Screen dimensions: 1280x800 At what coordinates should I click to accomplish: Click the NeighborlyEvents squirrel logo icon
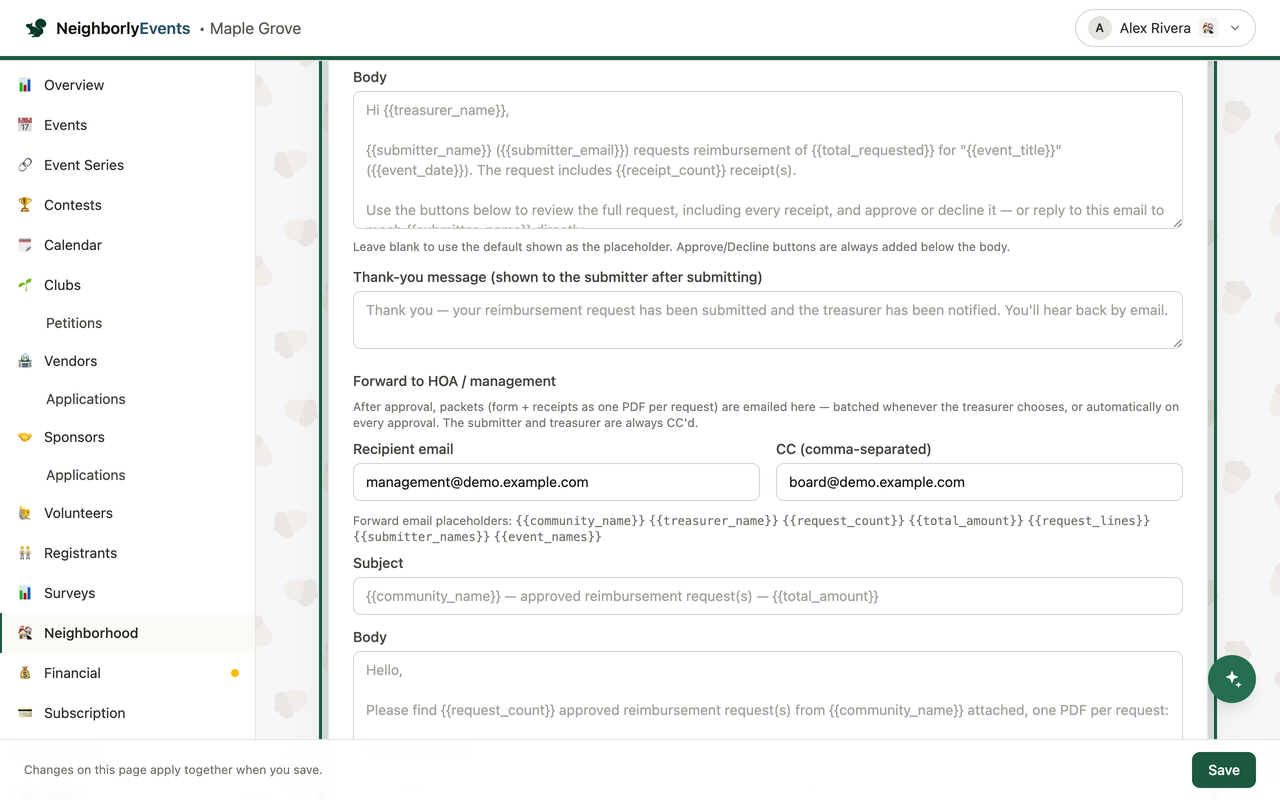tap(36, 28)
